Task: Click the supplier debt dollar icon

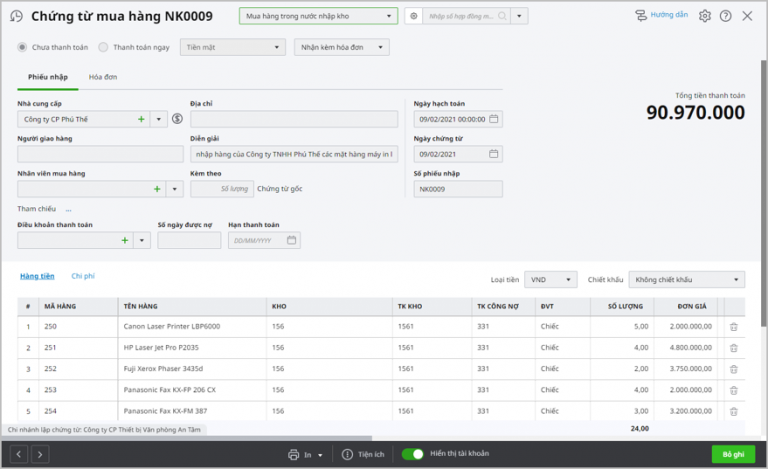Action: tap(177, 119)
